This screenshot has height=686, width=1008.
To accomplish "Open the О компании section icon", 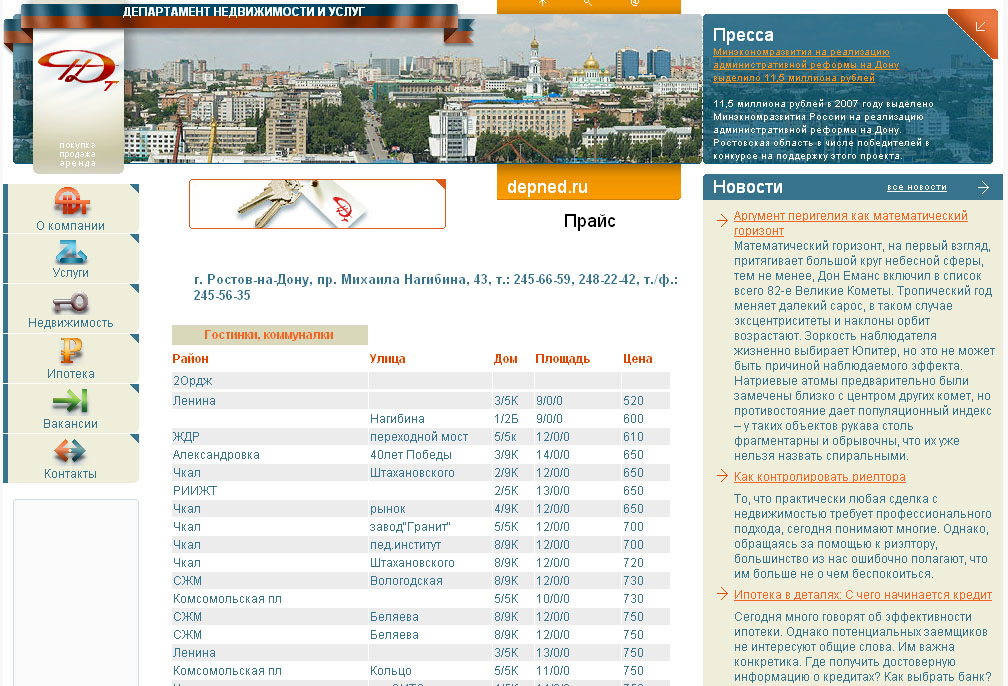I will click(71, 201).
